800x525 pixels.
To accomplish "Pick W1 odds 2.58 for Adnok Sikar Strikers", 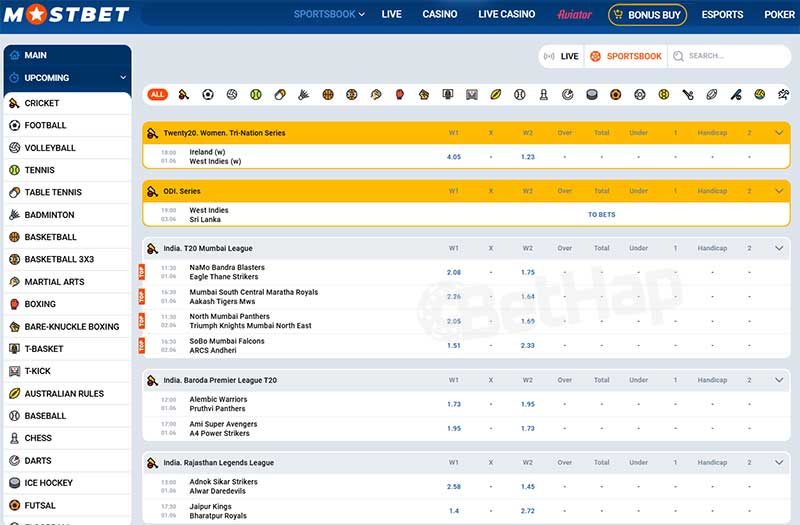I will [454, 487].
